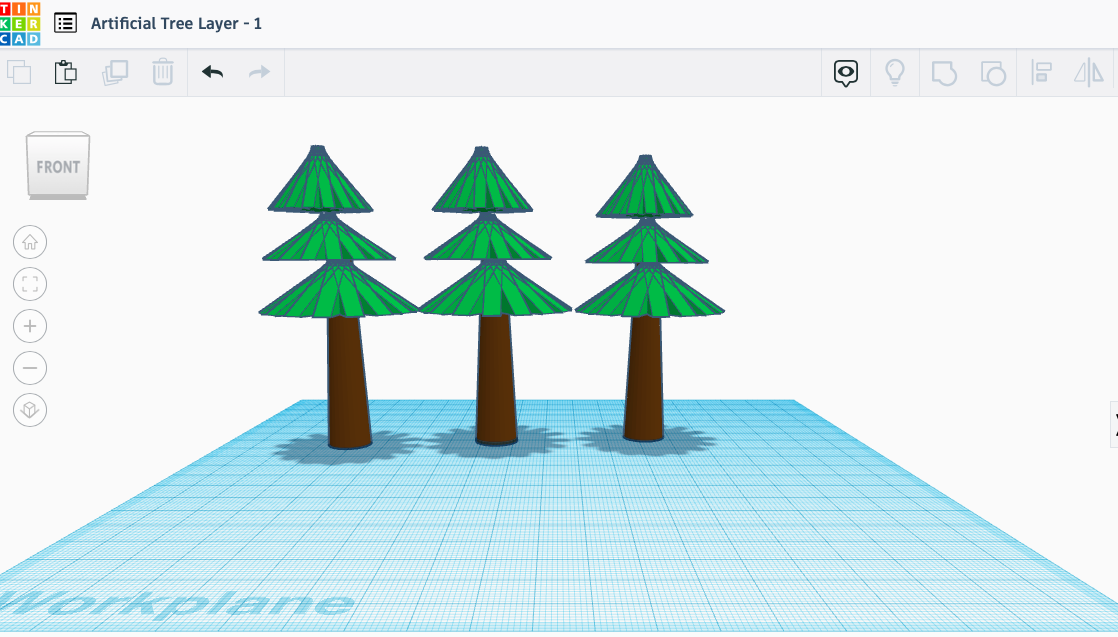Click the FRONT face of view cube

pyautogui.click(x=58, y=165)
